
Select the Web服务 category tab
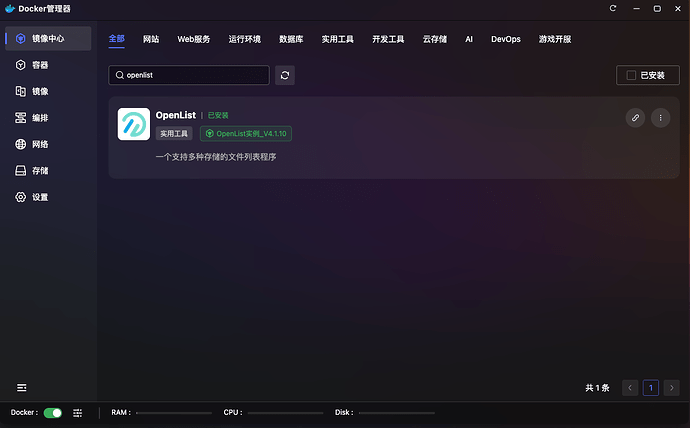point(194,39)
